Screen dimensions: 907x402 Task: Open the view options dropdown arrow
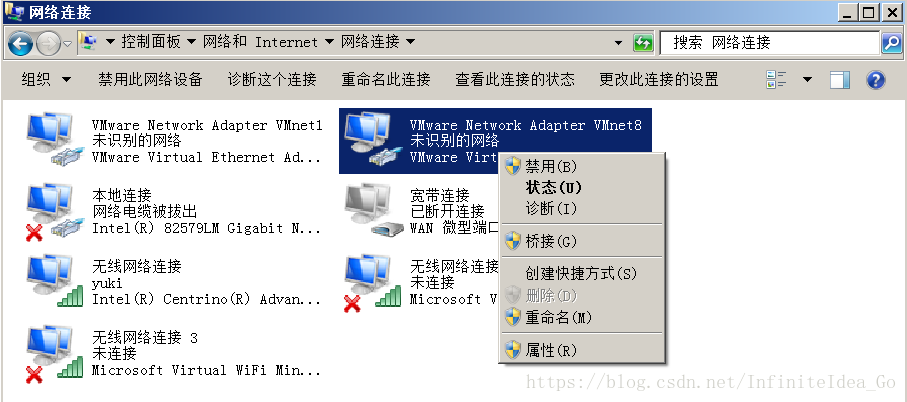click(807, 79)
